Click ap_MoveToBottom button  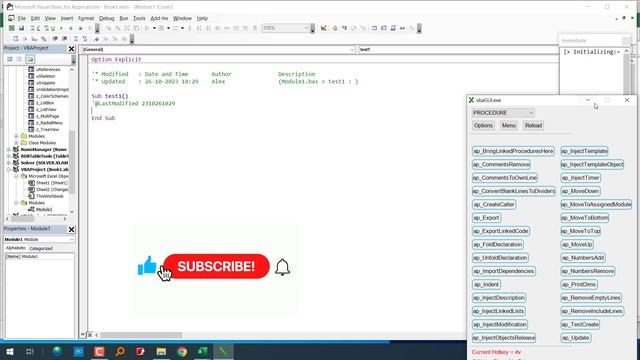(584, 218)
